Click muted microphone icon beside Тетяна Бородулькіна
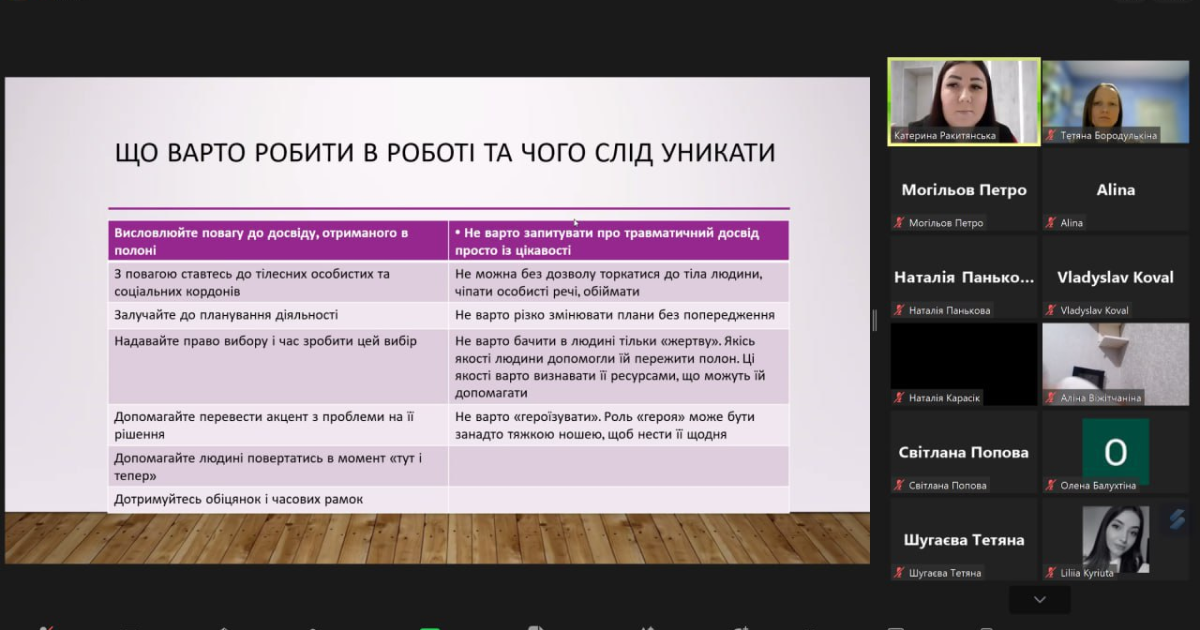This screenshot has width=1200, height=630. (1051, 136)
